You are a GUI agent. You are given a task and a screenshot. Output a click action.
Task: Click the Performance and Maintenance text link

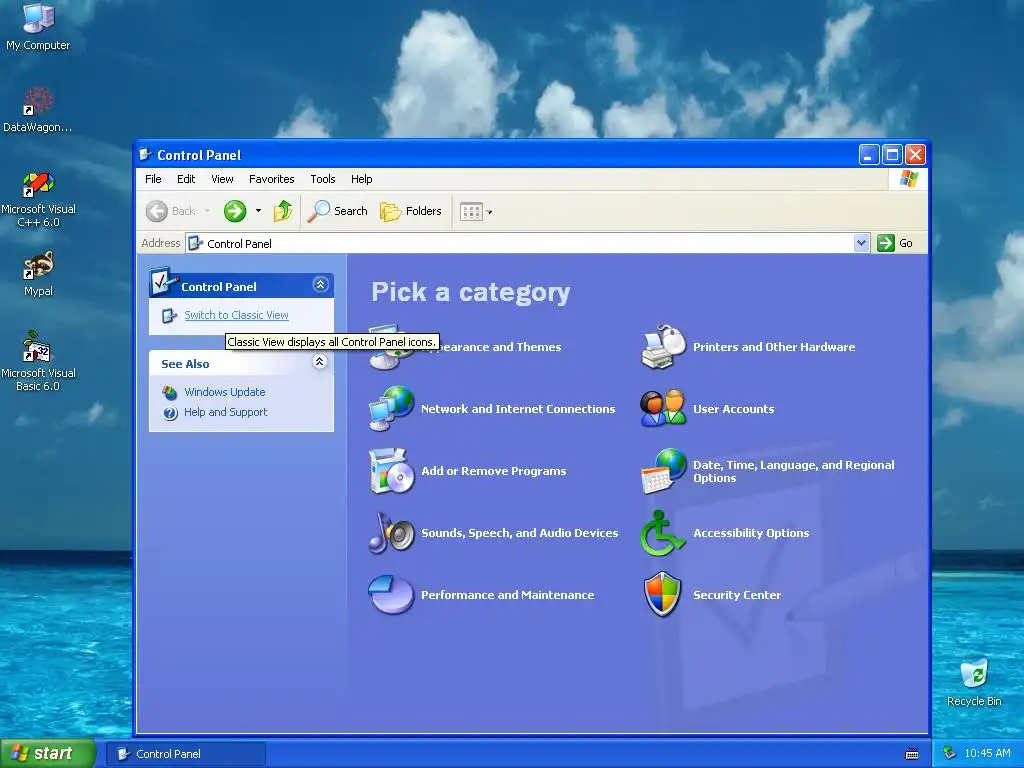click(x=507, y=595)
